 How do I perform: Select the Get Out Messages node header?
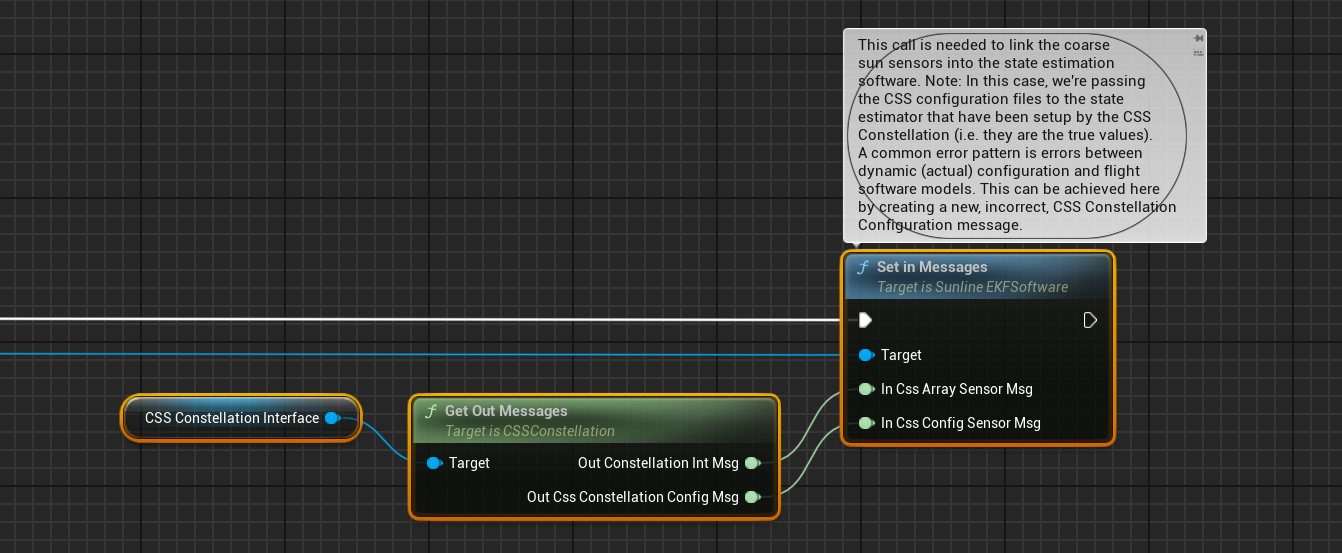(505, 411)
